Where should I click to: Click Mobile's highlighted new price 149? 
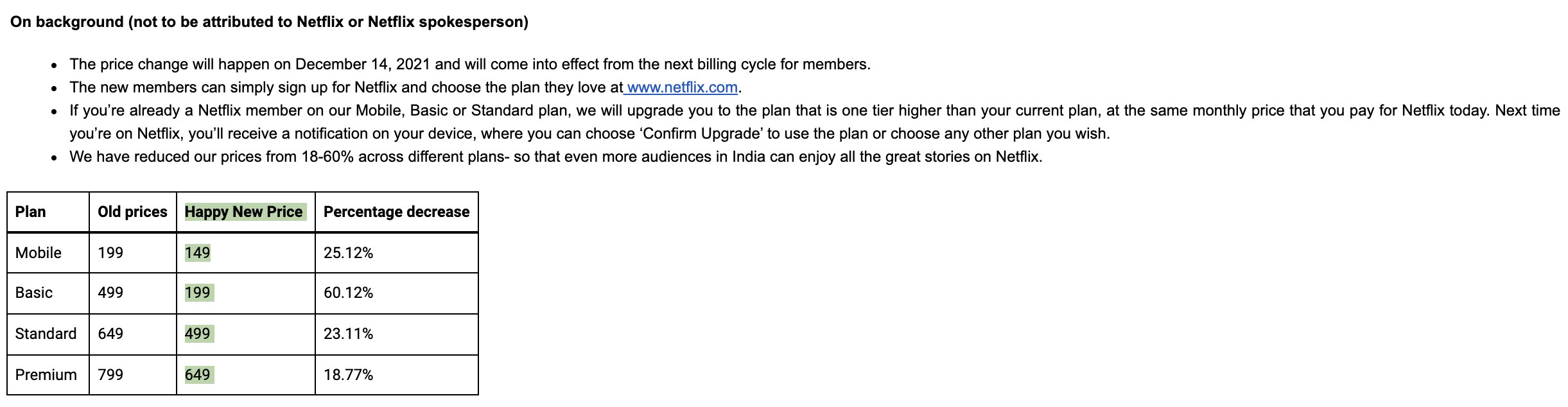[x=198, y=253]
